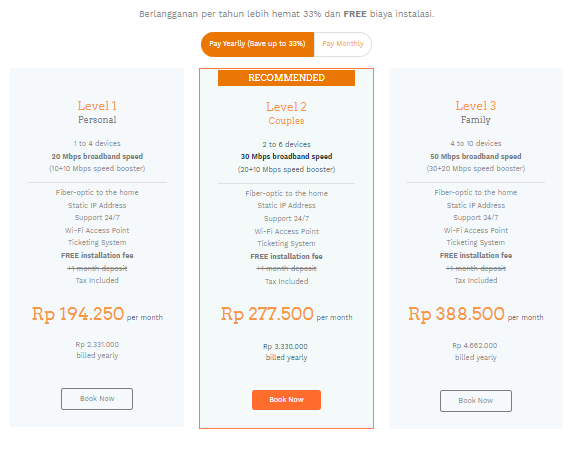The height and width of the screenshot is (458, 572).
Task: Book the Level 1 Personal plan
Action: point(97,399)
